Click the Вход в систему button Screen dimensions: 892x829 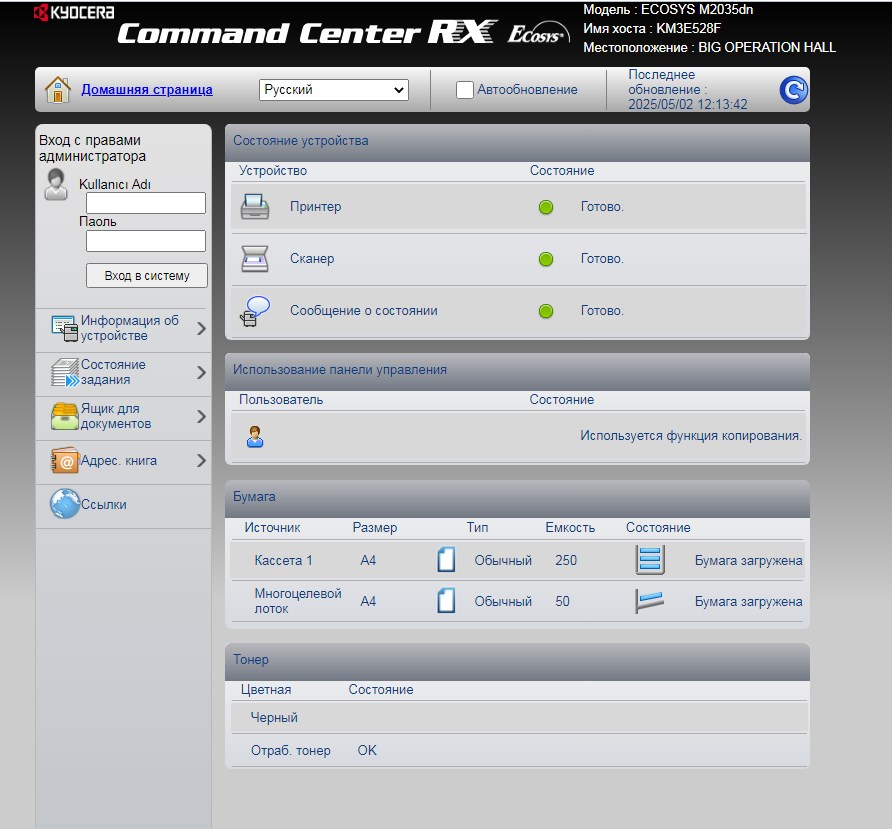[147, 275]
